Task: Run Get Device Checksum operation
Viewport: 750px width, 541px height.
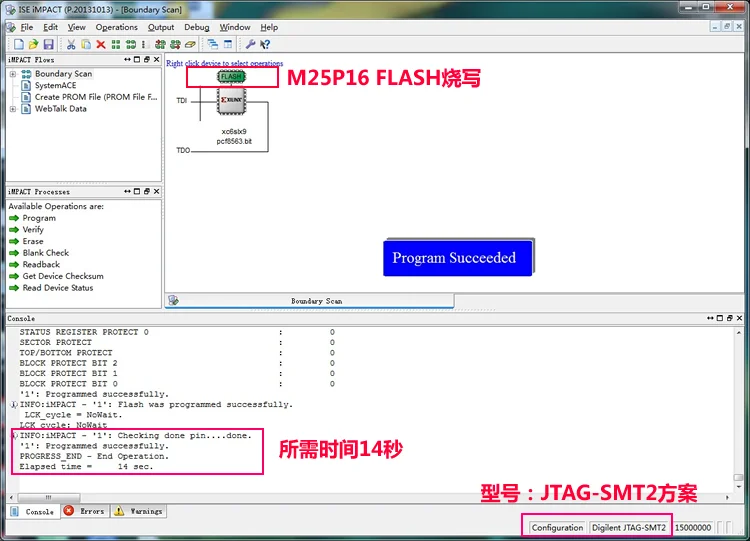Action: 63,276
